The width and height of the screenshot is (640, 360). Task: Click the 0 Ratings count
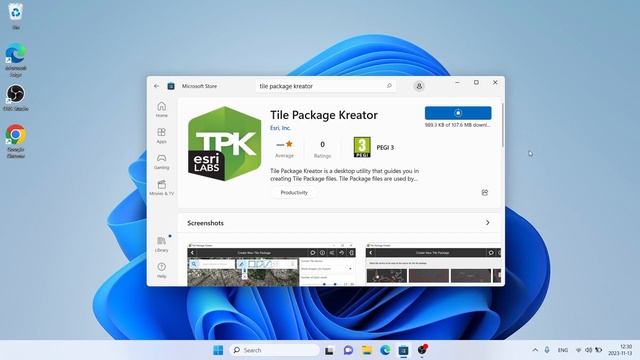(322, 149)
